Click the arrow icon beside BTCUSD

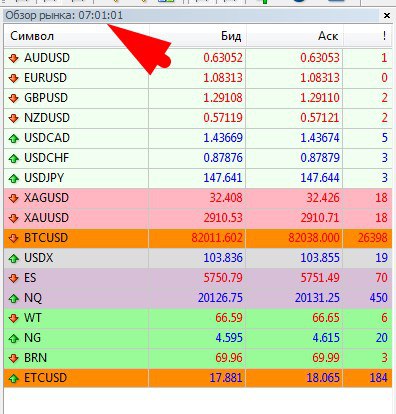pos(13,238)
